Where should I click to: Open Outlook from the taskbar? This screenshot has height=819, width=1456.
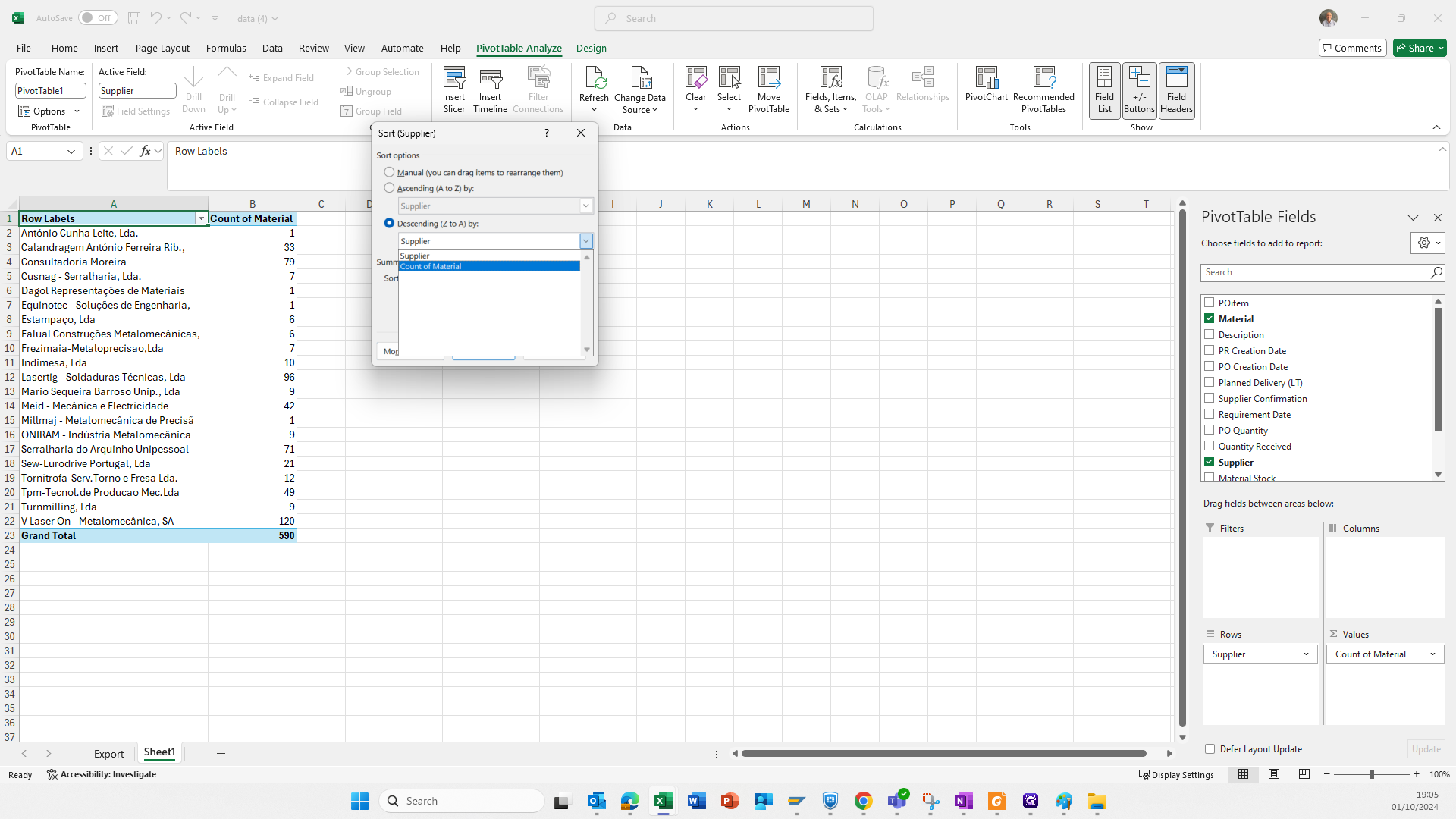coord(597,801)
